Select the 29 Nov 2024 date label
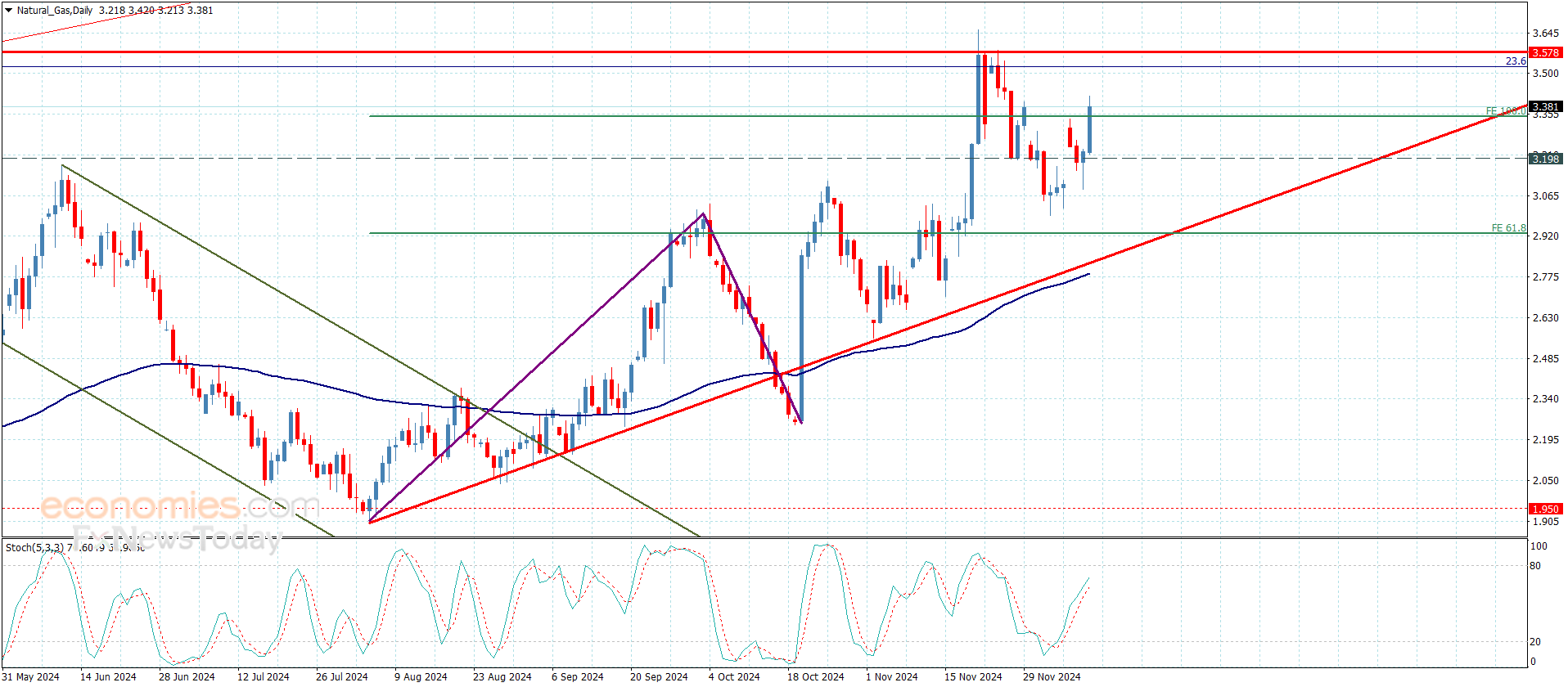 [x=1051, y=676]
